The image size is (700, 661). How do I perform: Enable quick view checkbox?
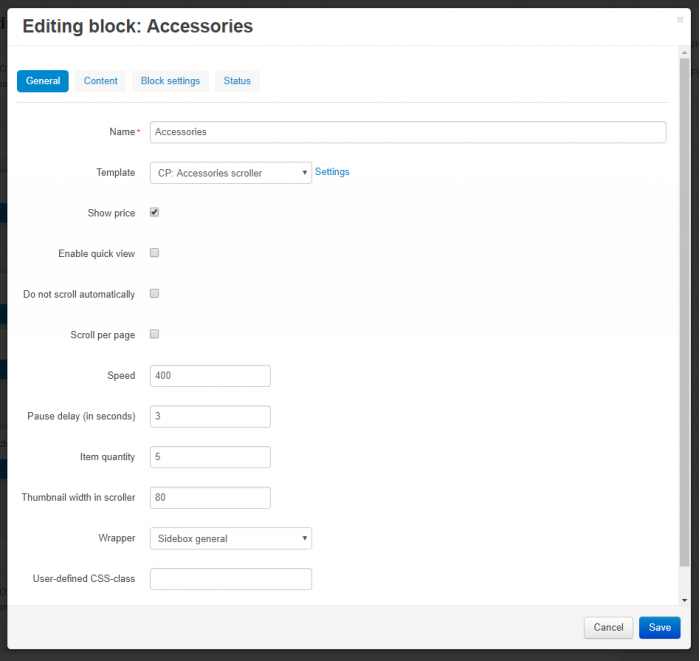(x=154, y=253)
